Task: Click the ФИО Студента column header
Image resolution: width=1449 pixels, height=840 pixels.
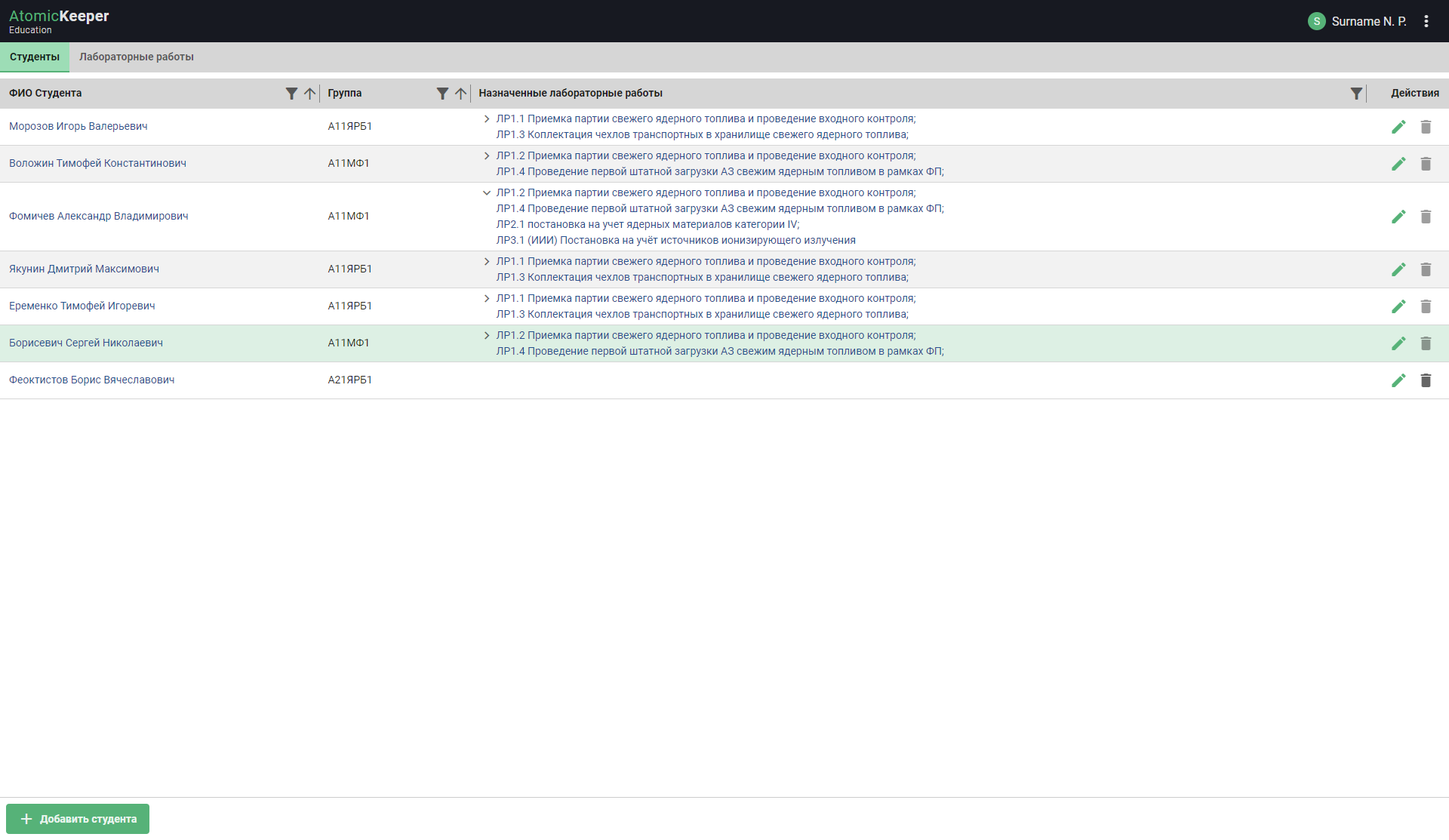Action: click(x=45, y=93)
